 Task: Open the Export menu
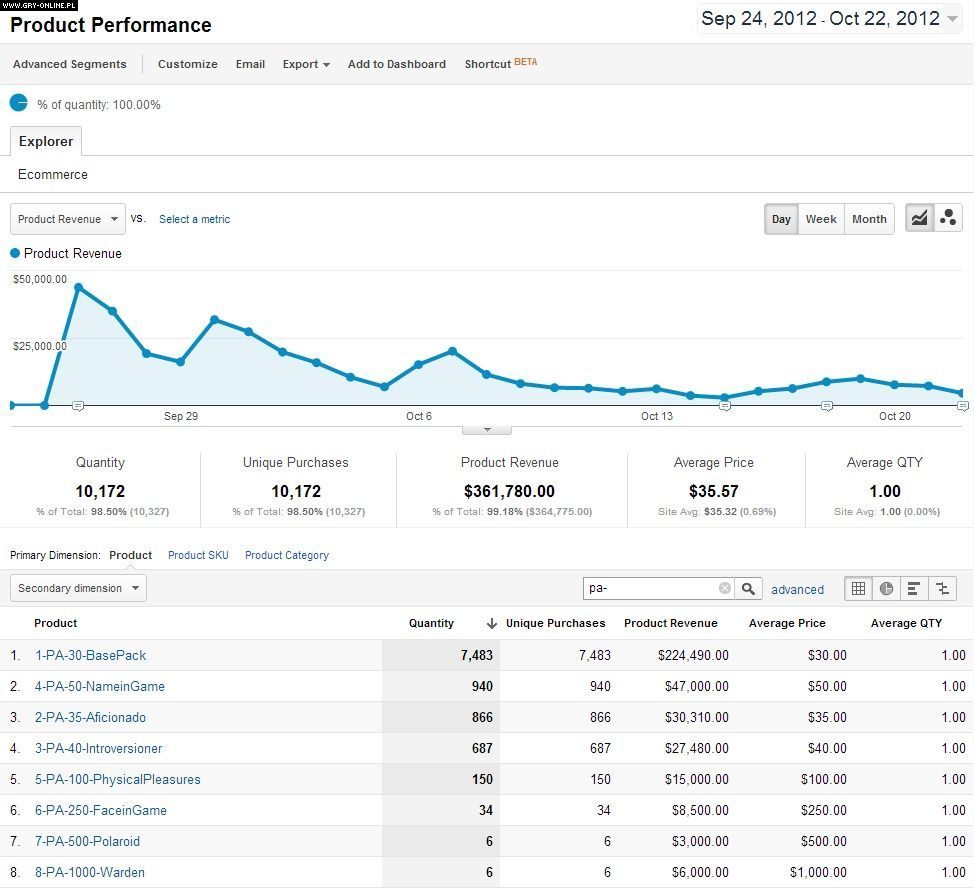(305, 64)
